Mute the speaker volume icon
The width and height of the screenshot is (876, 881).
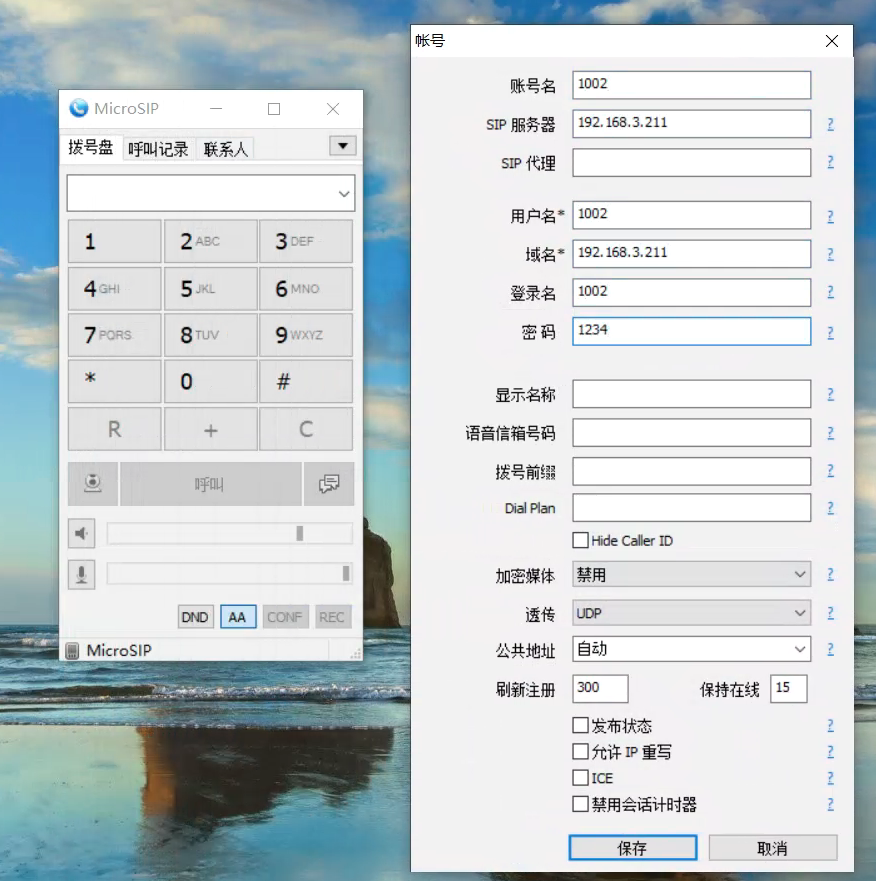[82, 534]
